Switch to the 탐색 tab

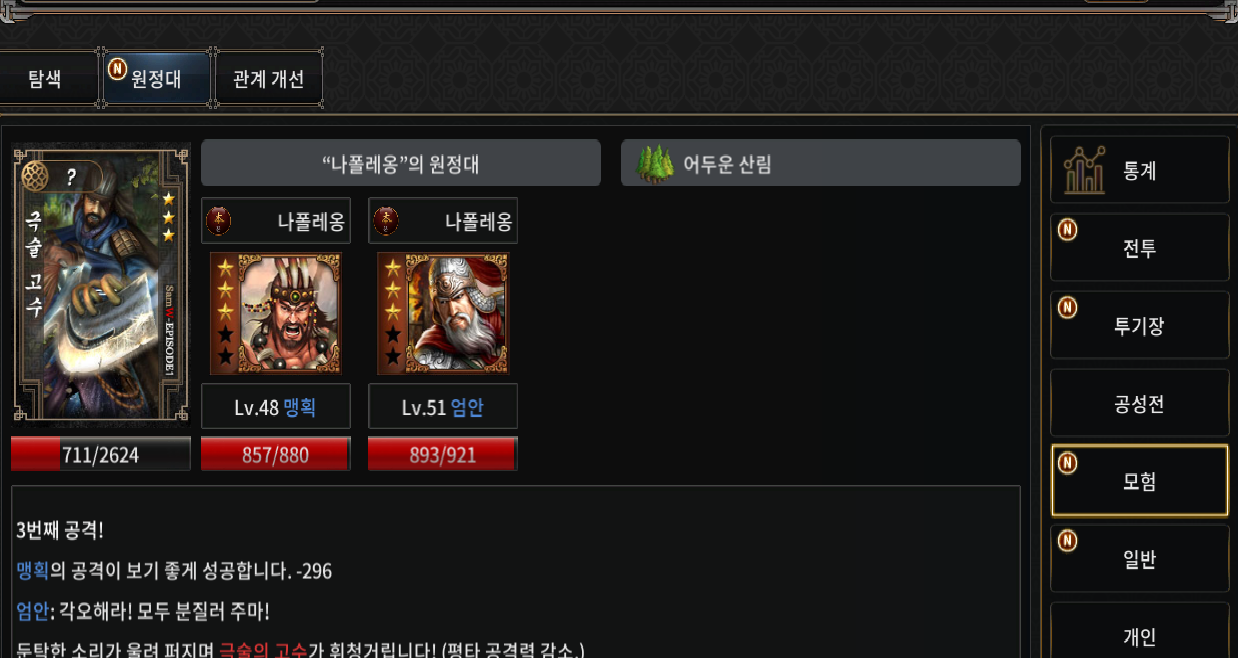click(x=45, y=79)
